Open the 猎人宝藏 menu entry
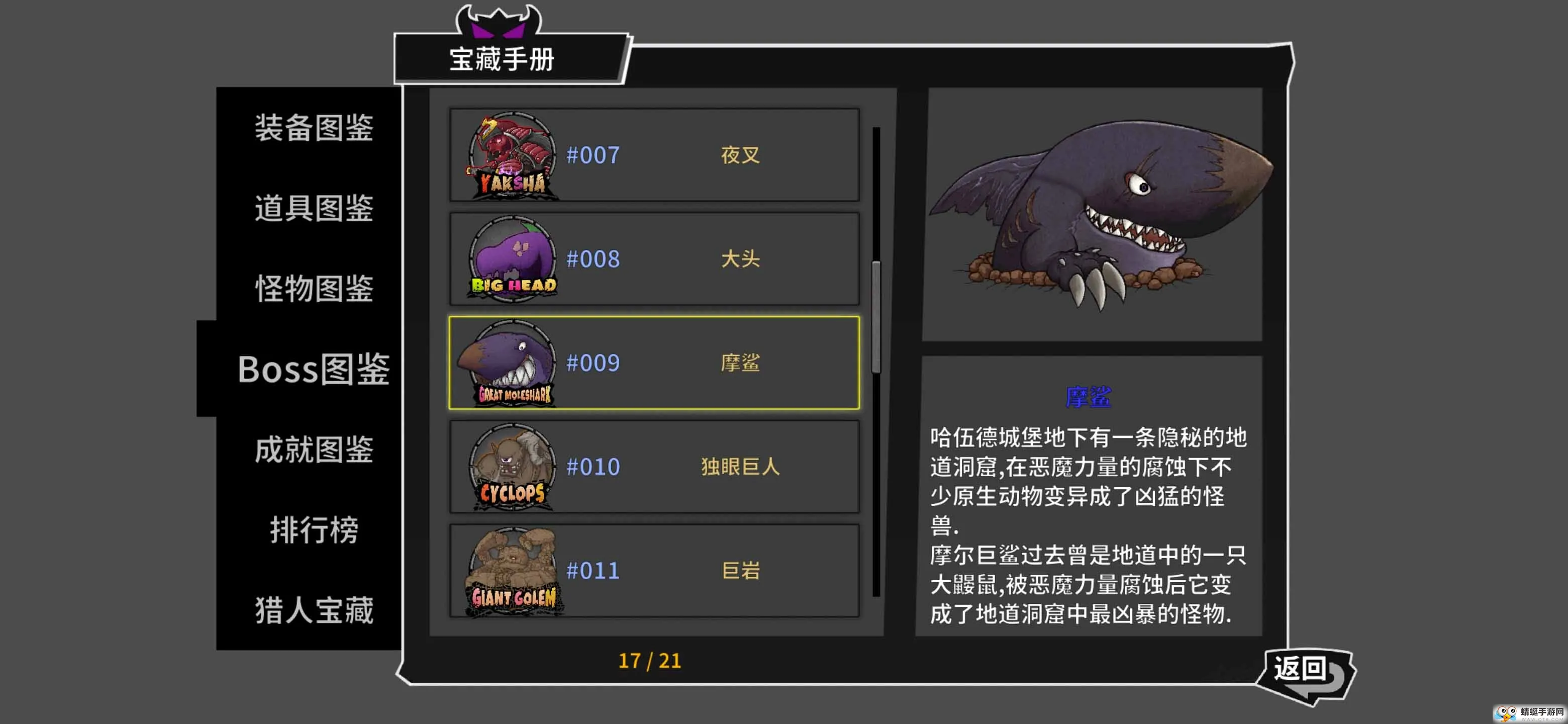 314,610
